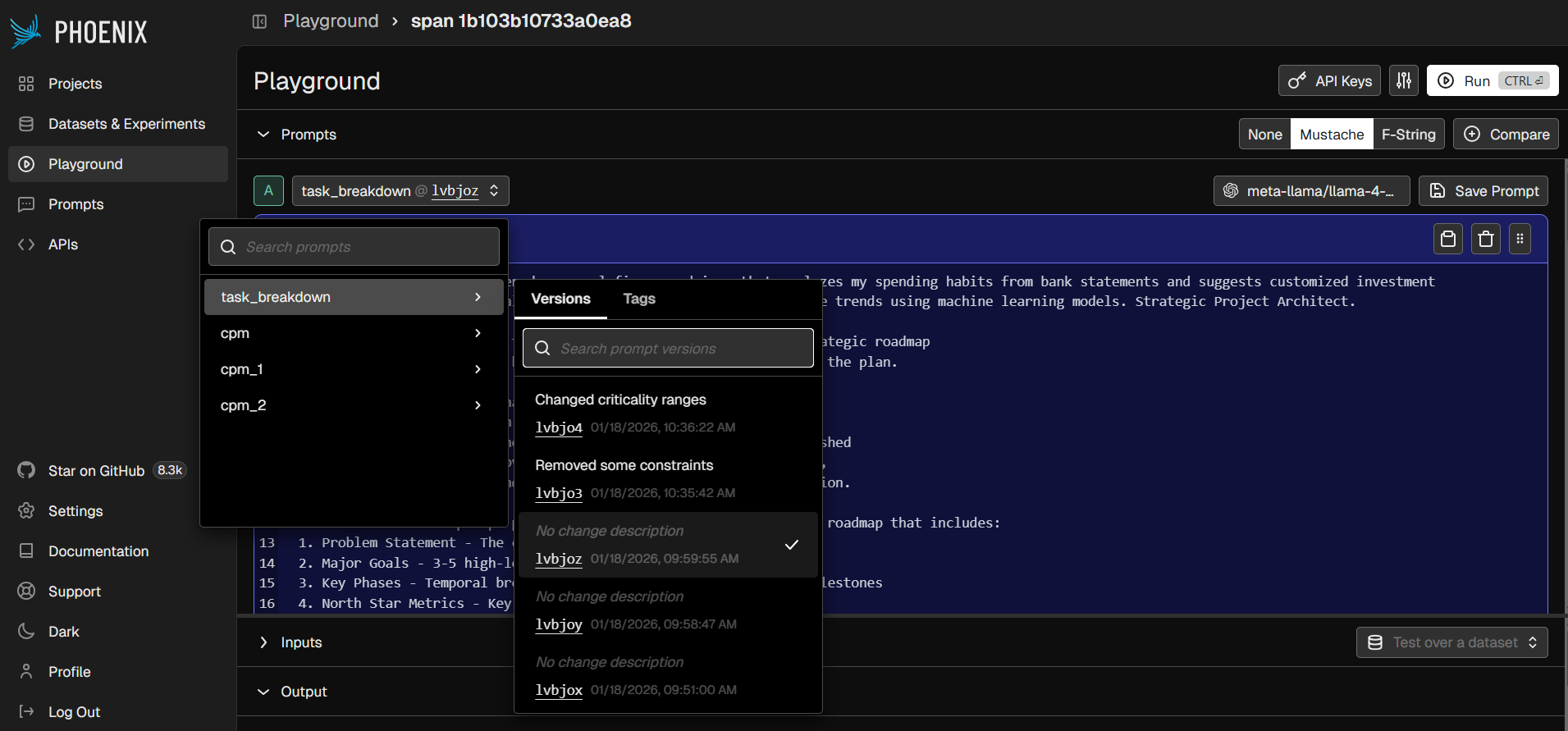The width and height of the screenshot is (1568, 731).
Task: Click Playground breadcrumb link
Action: coord(331,21)
